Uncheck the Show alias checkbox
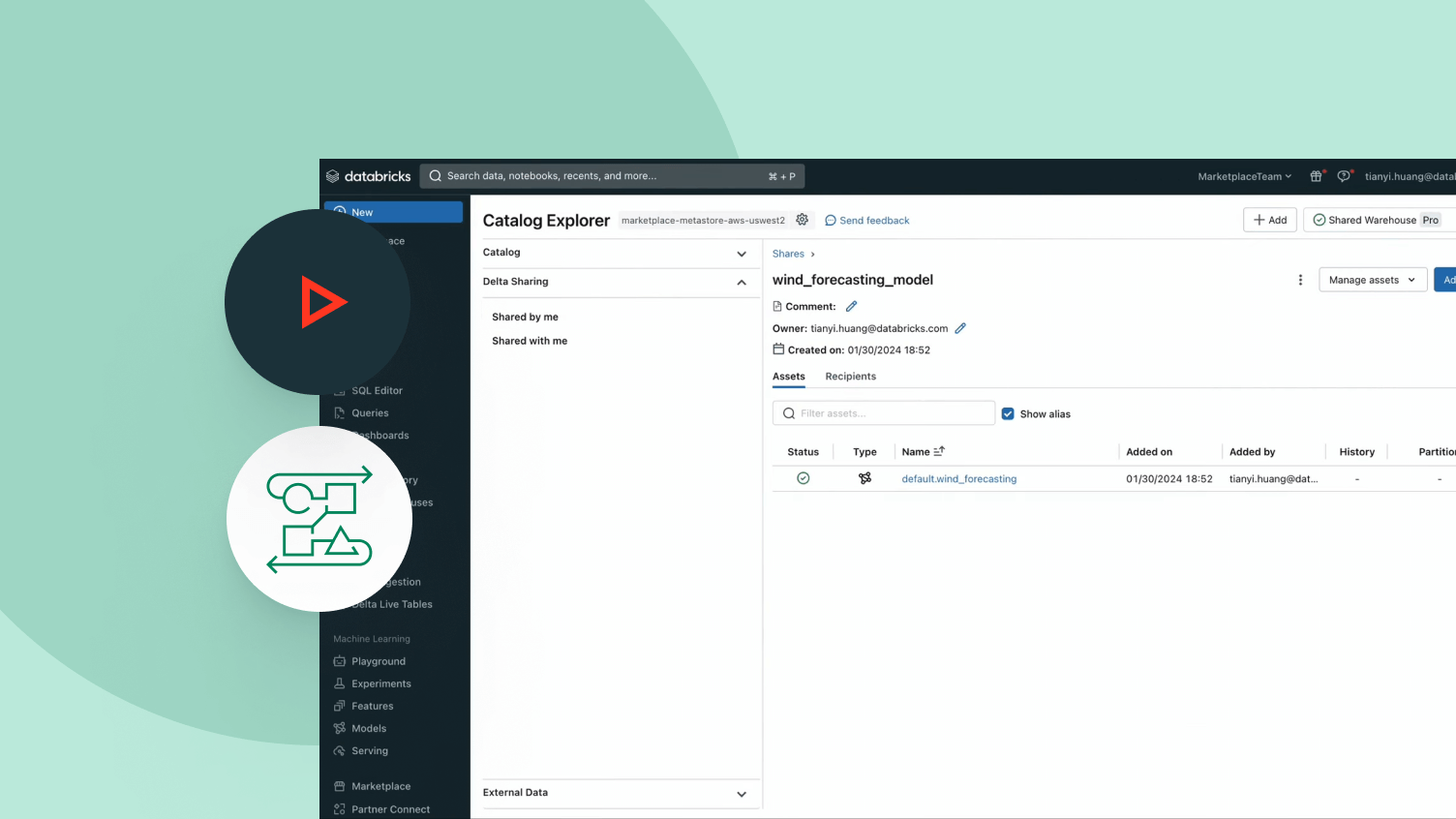 point(1008,413)
